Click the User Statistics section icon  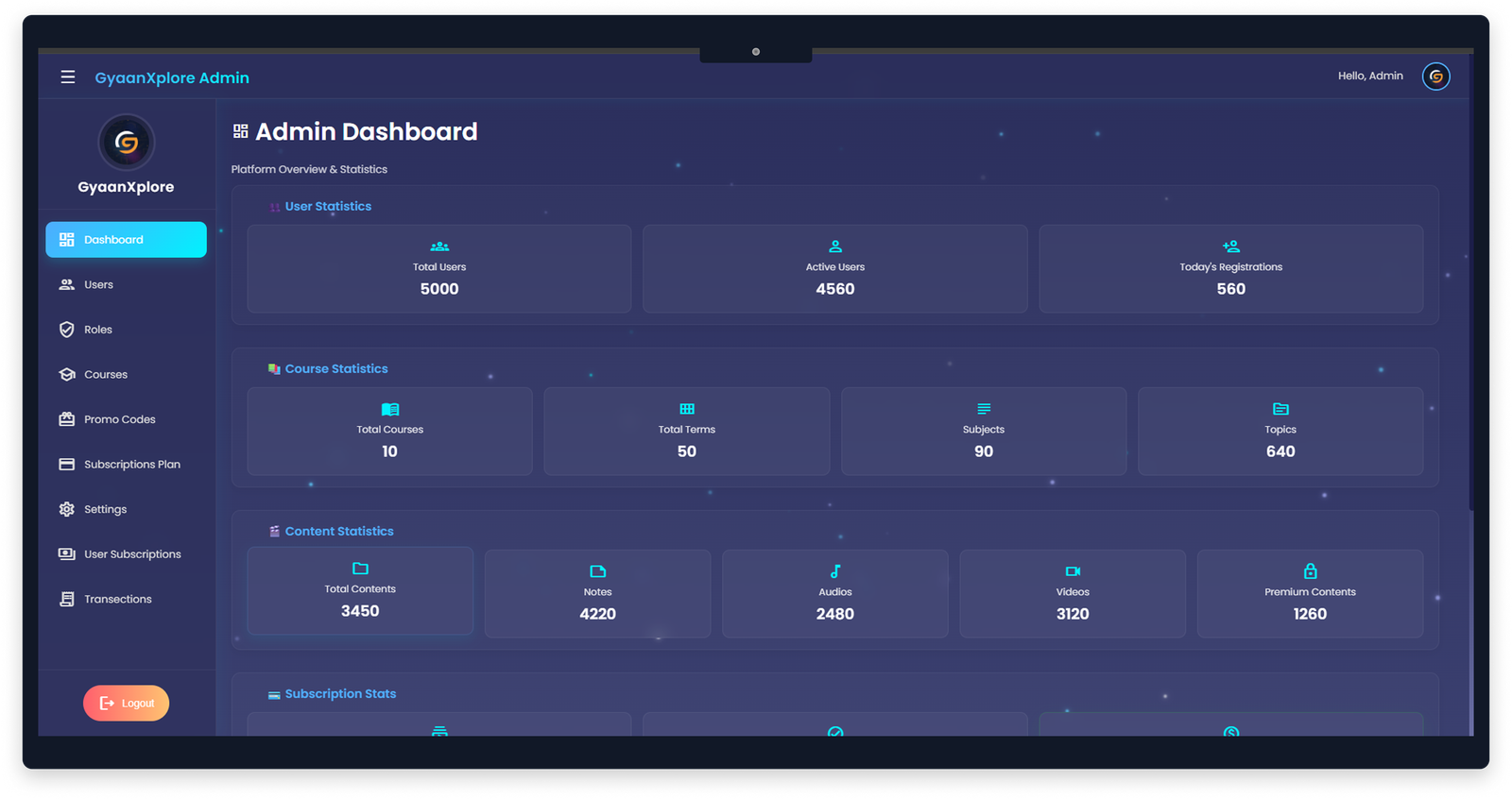coord(275,207)
